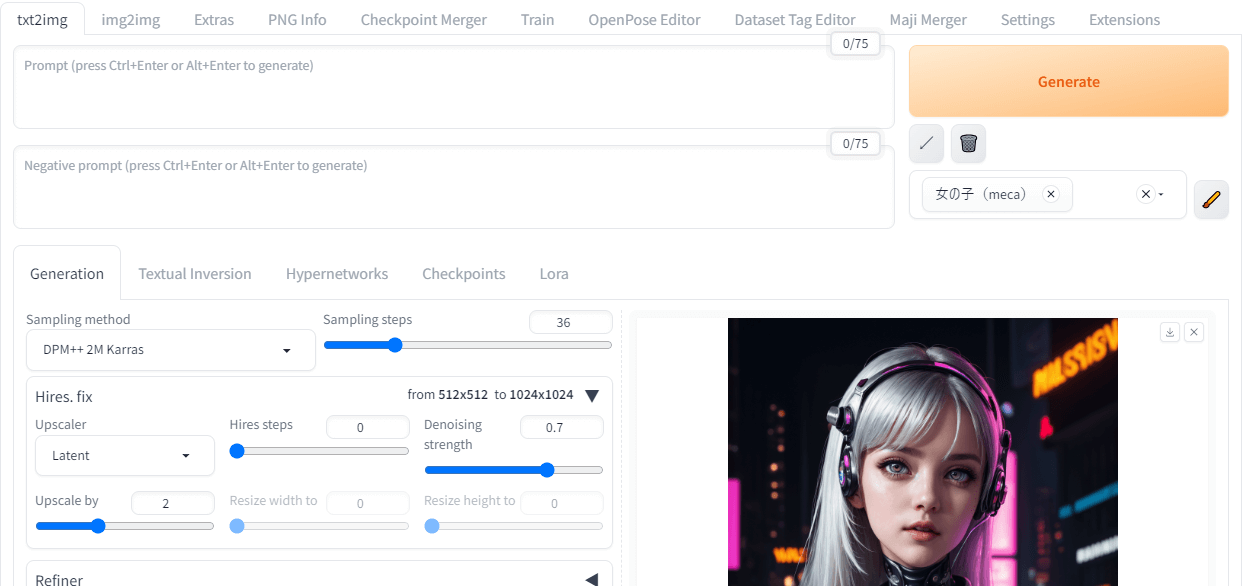Open the Sampling method dropdown
Image resolution: width=1243 pixels, height=586 pixels.
(171, 351)
